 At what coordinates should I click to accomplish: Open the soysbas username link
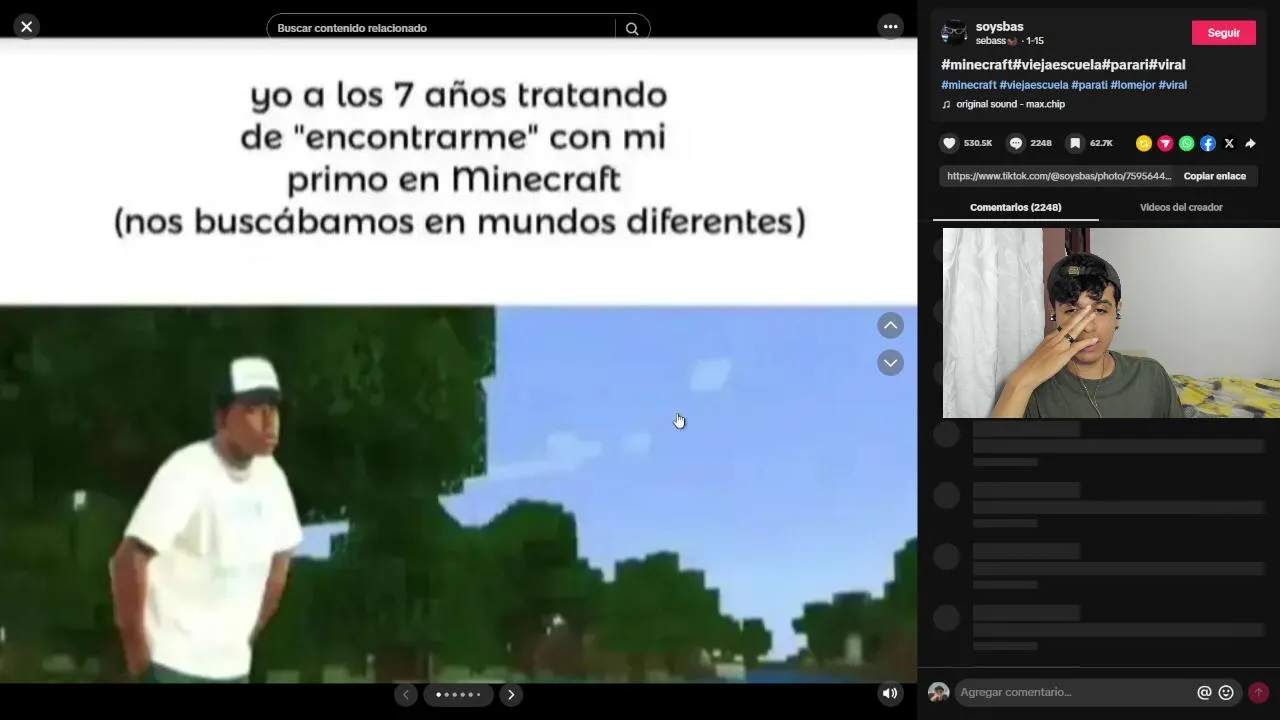click(x=999, y=26)
